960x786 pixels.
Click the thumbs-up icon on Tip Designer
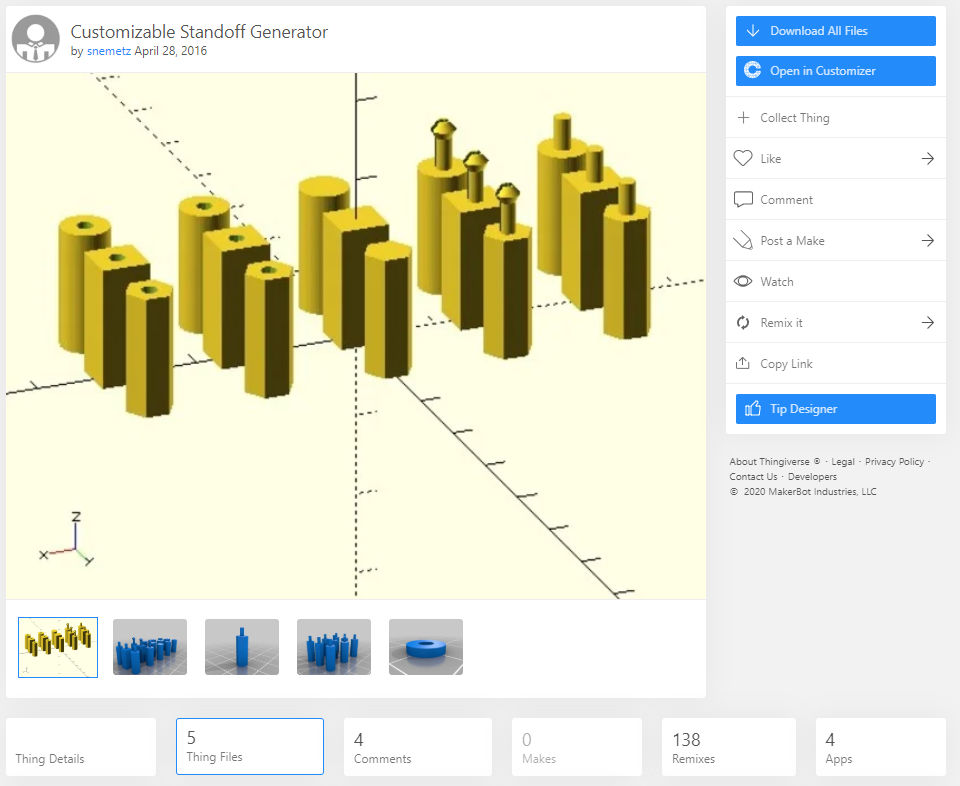[755, 408]
